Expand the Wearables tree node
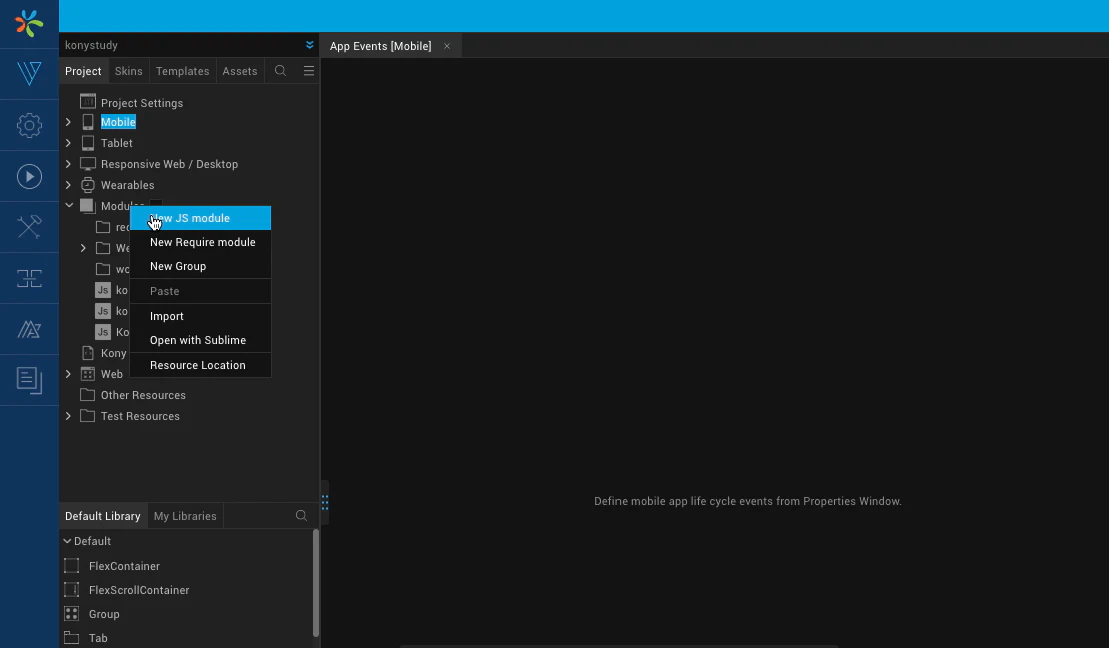The width and height of the screenshot is (1109, 648). point(69,185)
